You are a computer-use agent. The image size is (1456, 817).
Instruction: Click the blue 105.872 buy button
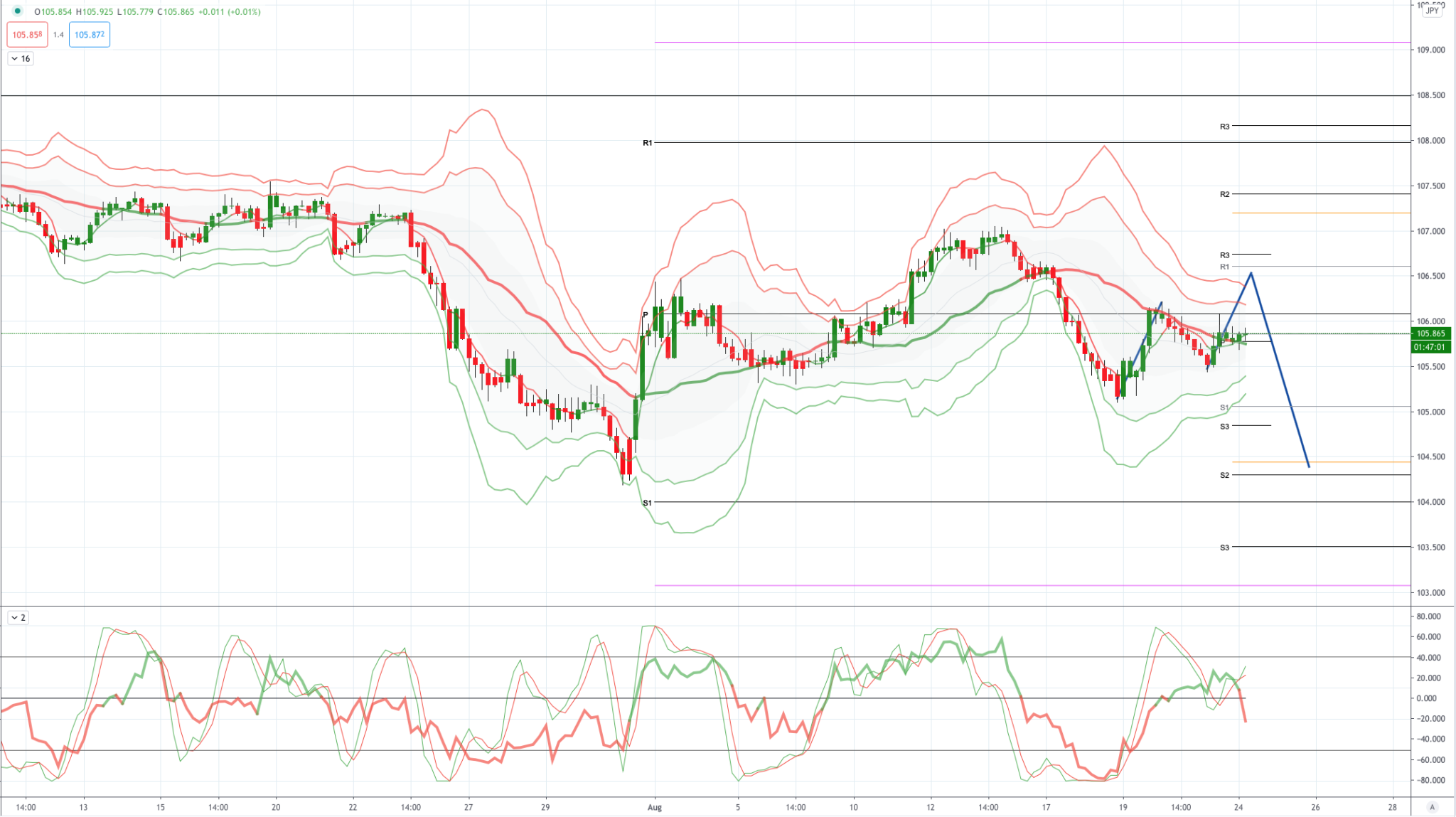pos(88,33)
